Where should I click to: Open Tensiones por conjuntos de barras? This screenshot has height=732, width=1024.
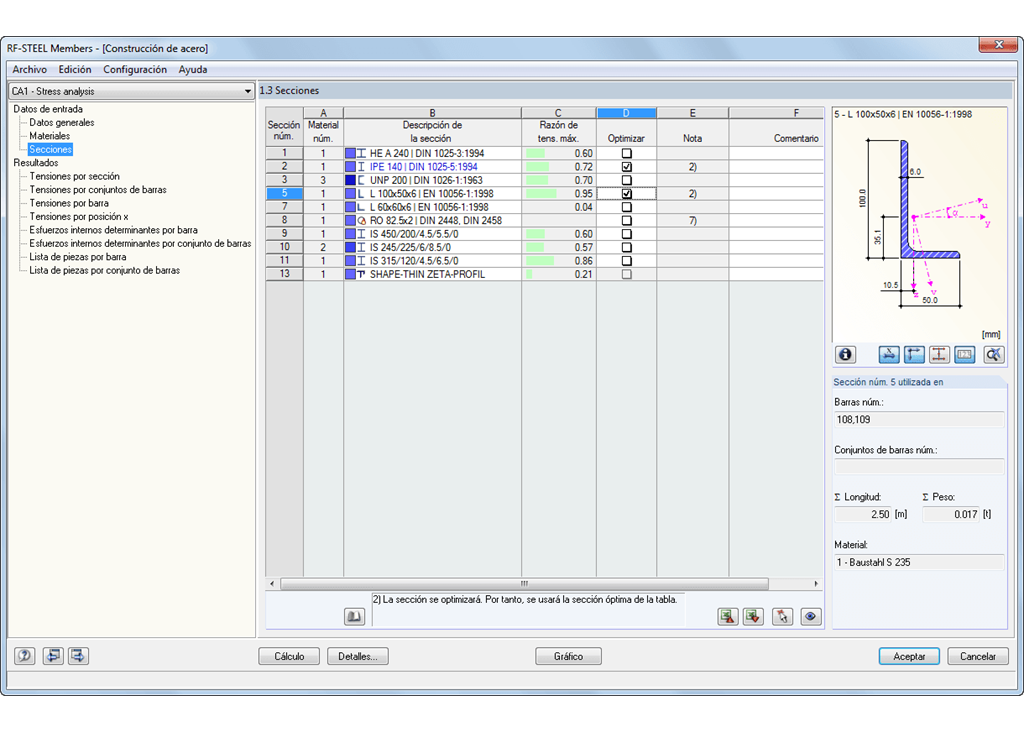(98, 190)
